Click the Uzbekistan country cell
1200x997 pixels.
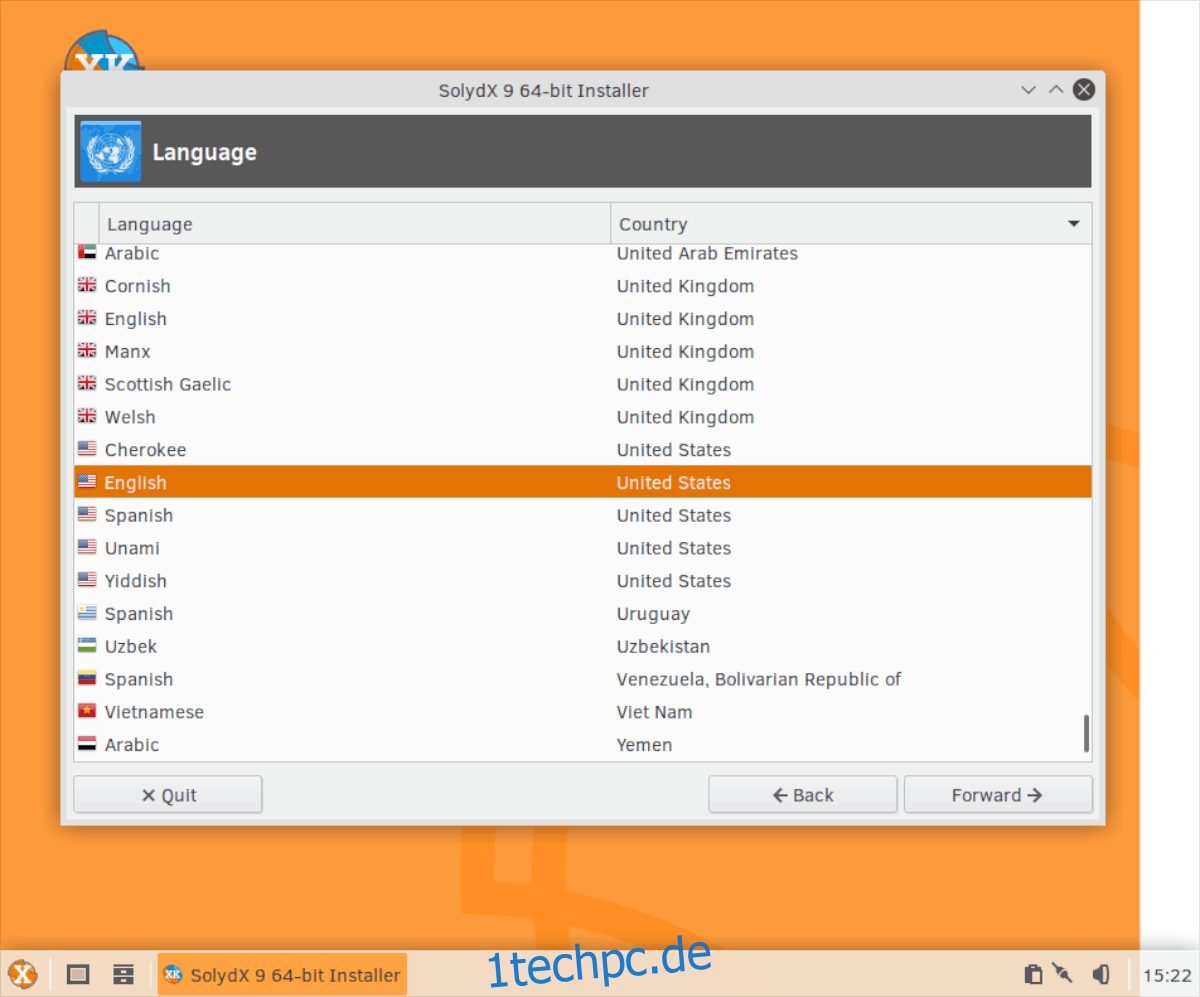point(663,646)
